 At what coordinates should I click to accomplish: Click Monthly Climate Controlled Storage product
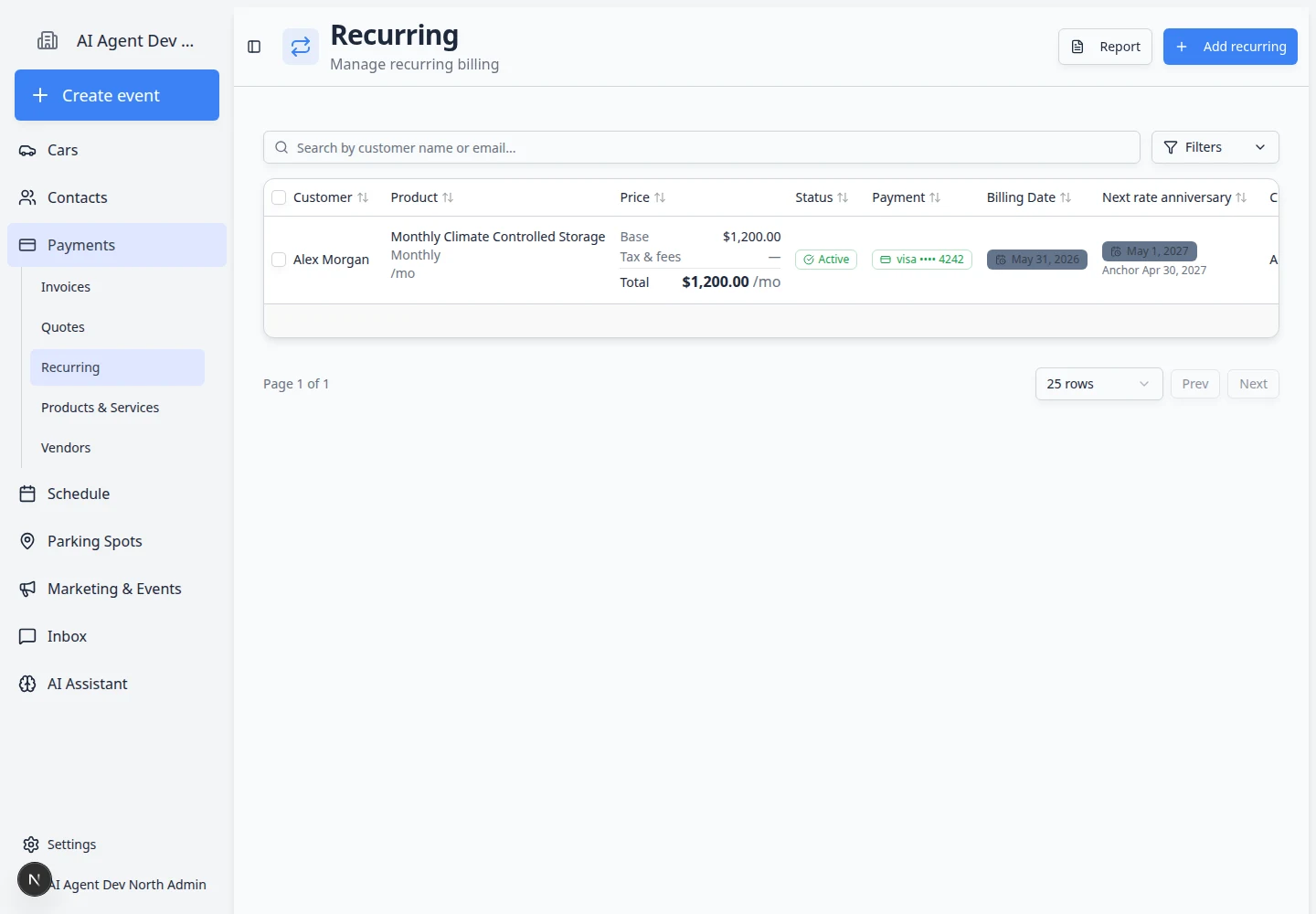(498, 237)
